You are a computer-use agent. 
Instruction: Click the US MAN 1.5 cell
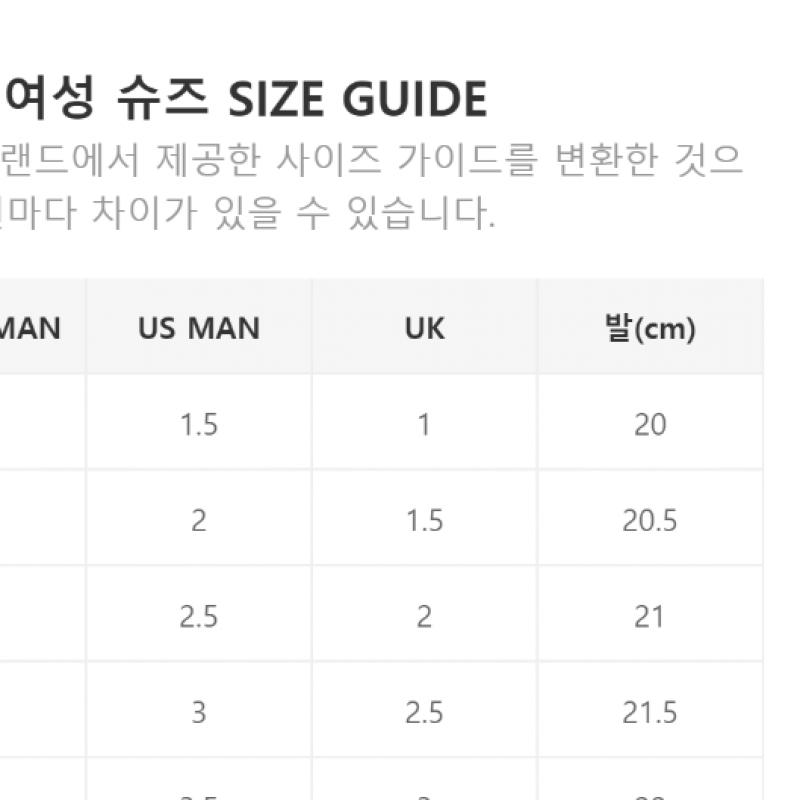pyautogui.click(x=199, y=424)
